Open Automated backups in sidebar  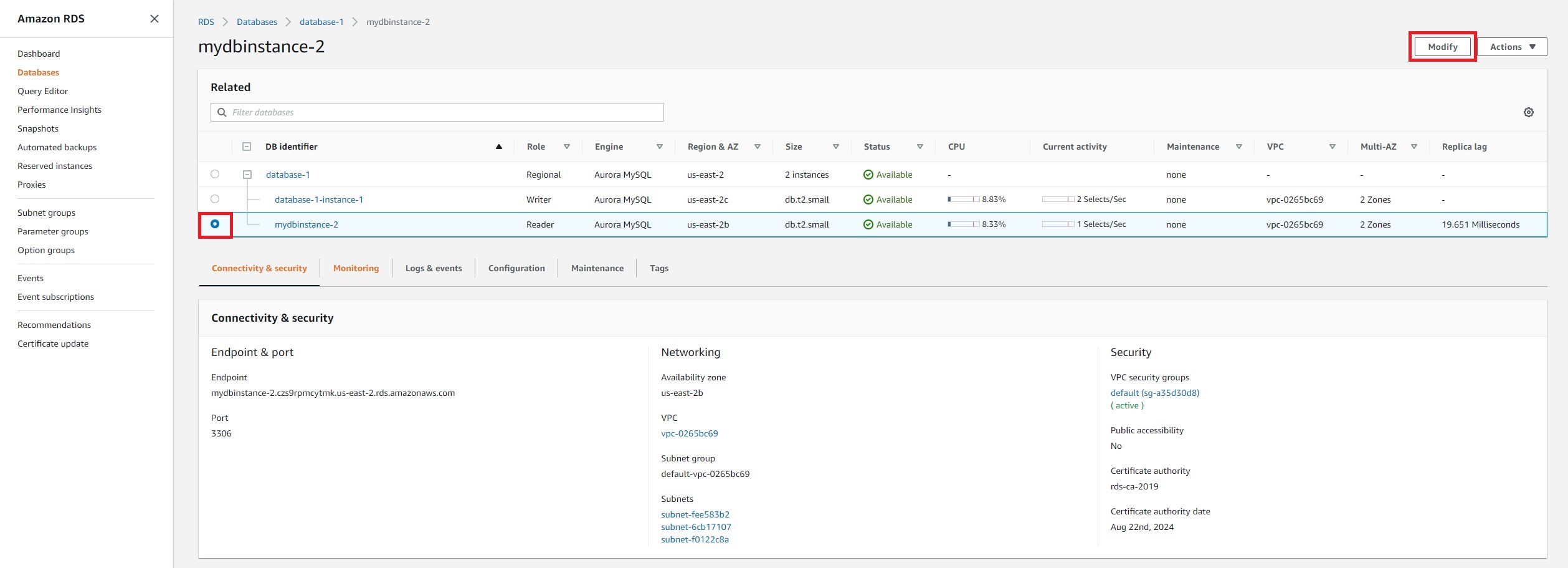pos(57,147)
